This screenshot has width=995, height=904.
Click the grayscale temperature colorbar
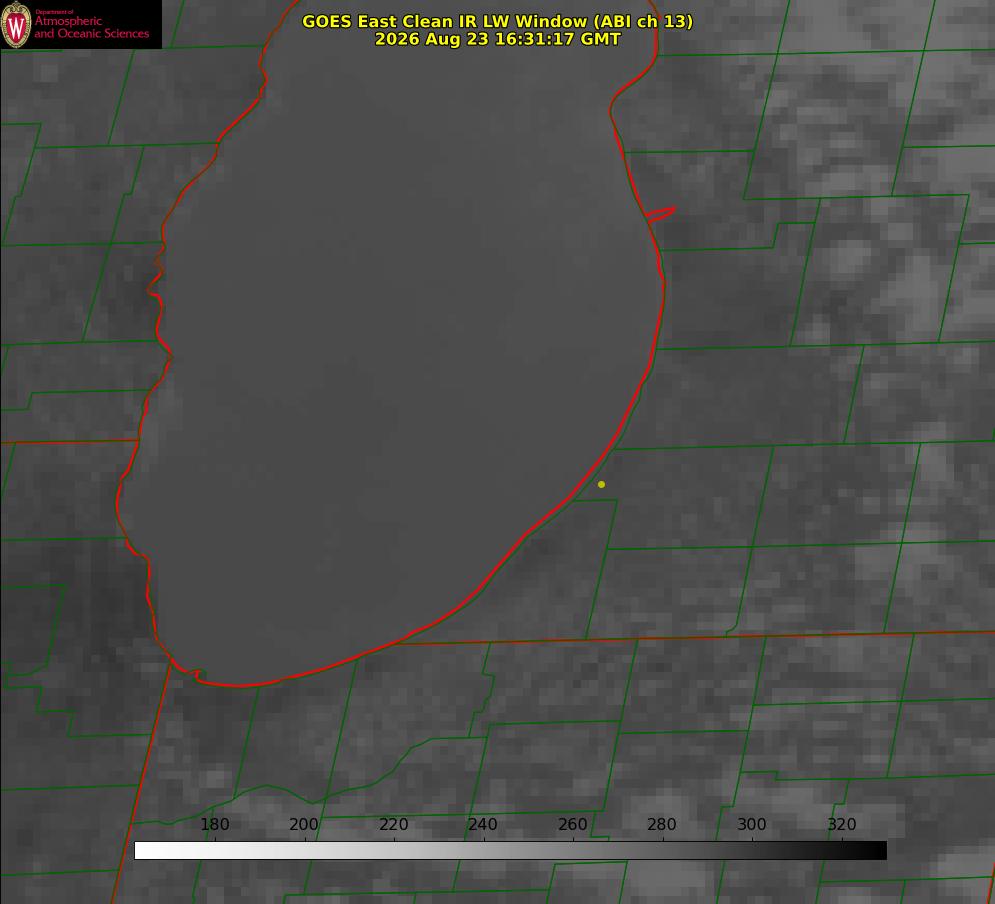pos(510,850)
